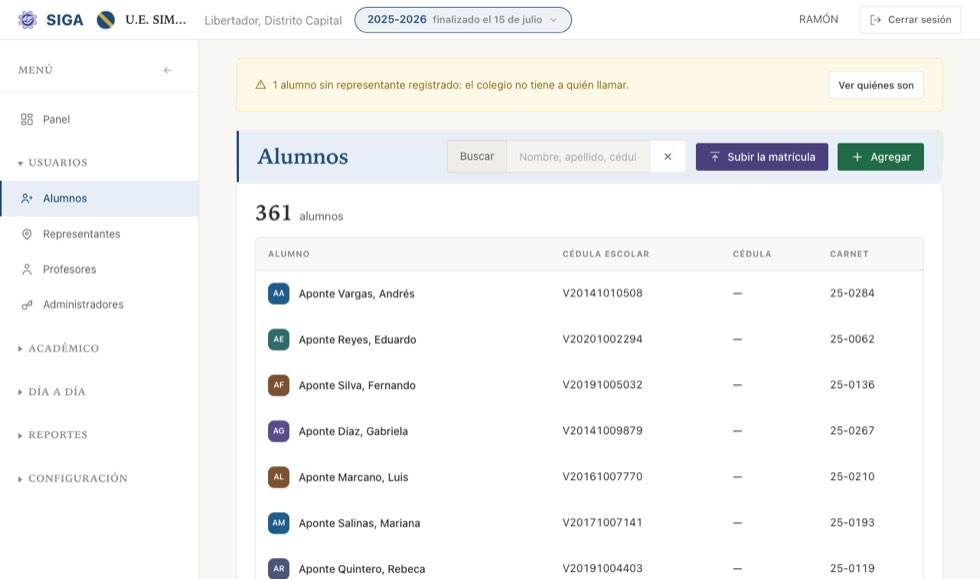Click cédula escolar V20141010508
This screenshot has width=980, height=579.
point(602,293)
